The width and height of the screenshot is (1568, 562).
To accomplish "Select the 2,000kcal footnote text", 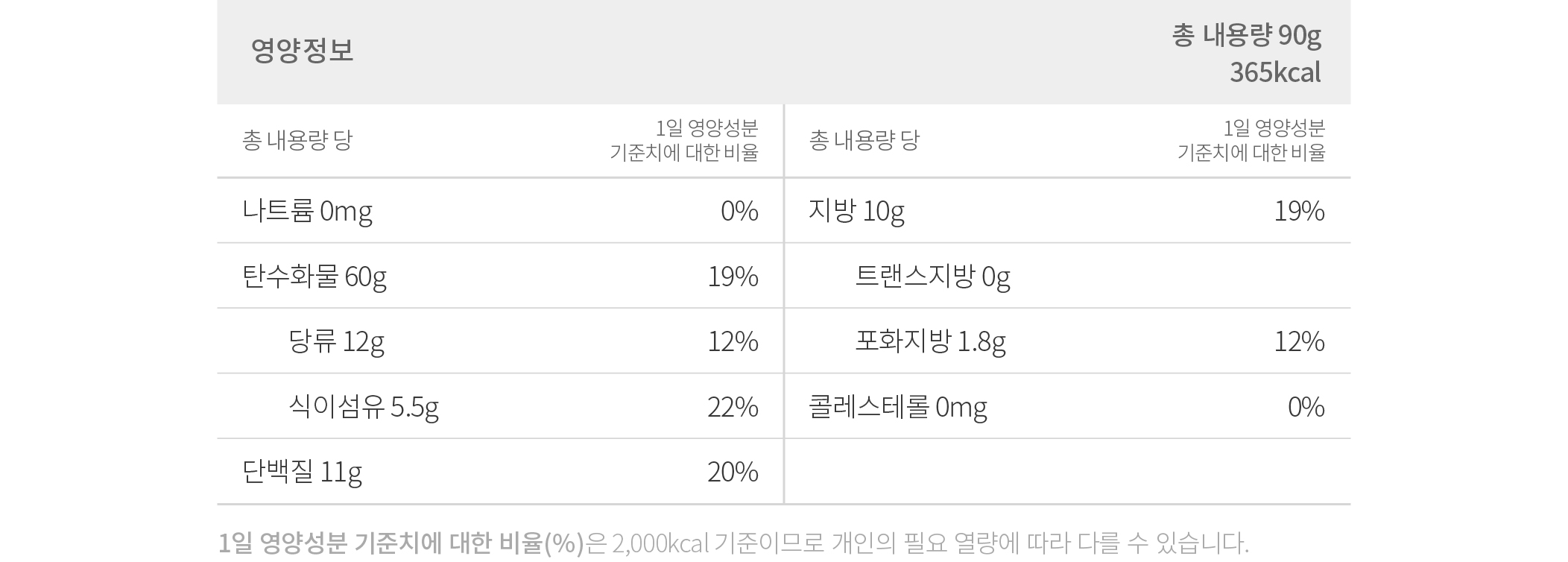I will coord(660,543).
